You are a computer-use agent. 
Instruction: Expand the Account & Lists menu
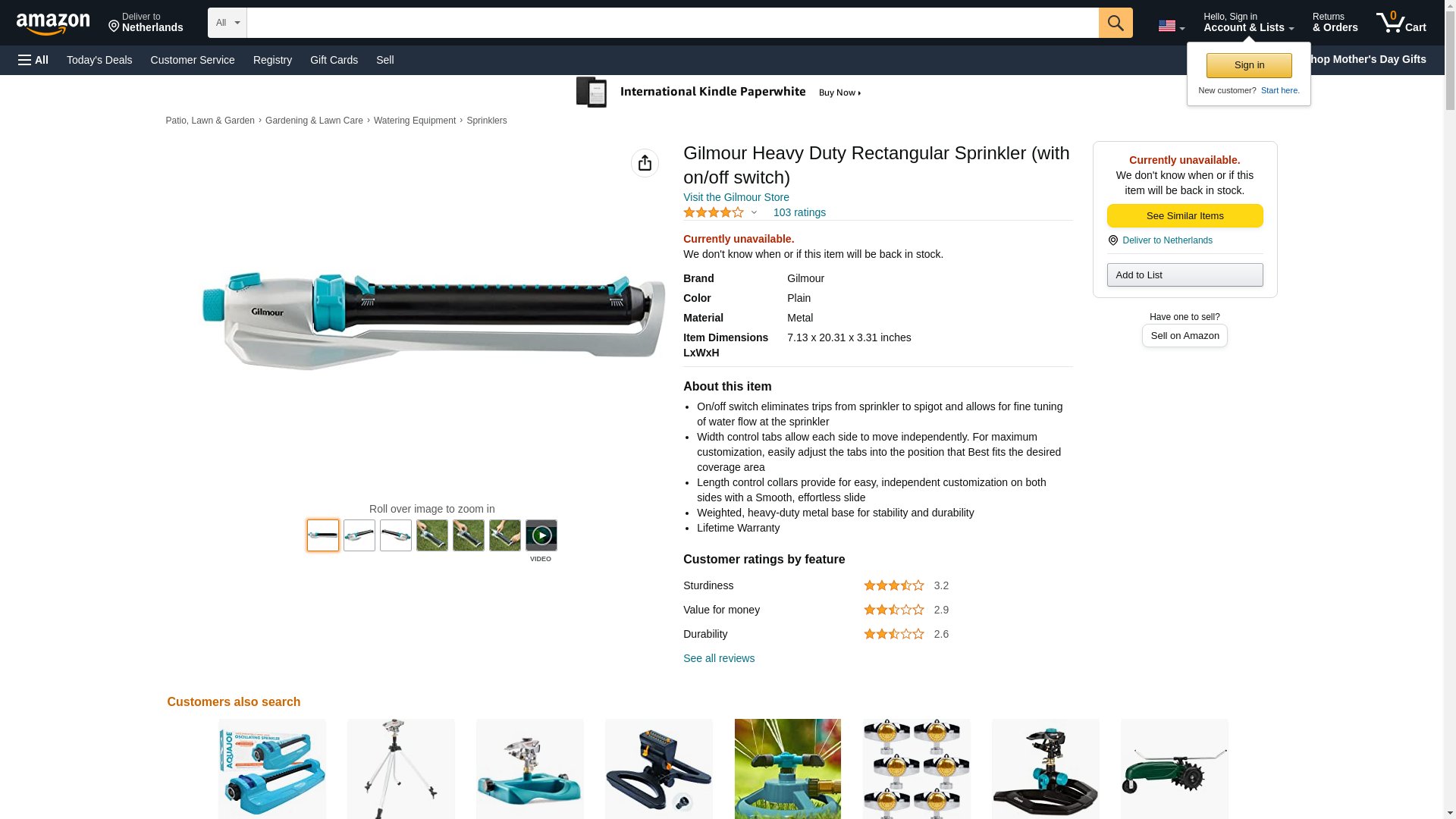[x=1248, y=23]
